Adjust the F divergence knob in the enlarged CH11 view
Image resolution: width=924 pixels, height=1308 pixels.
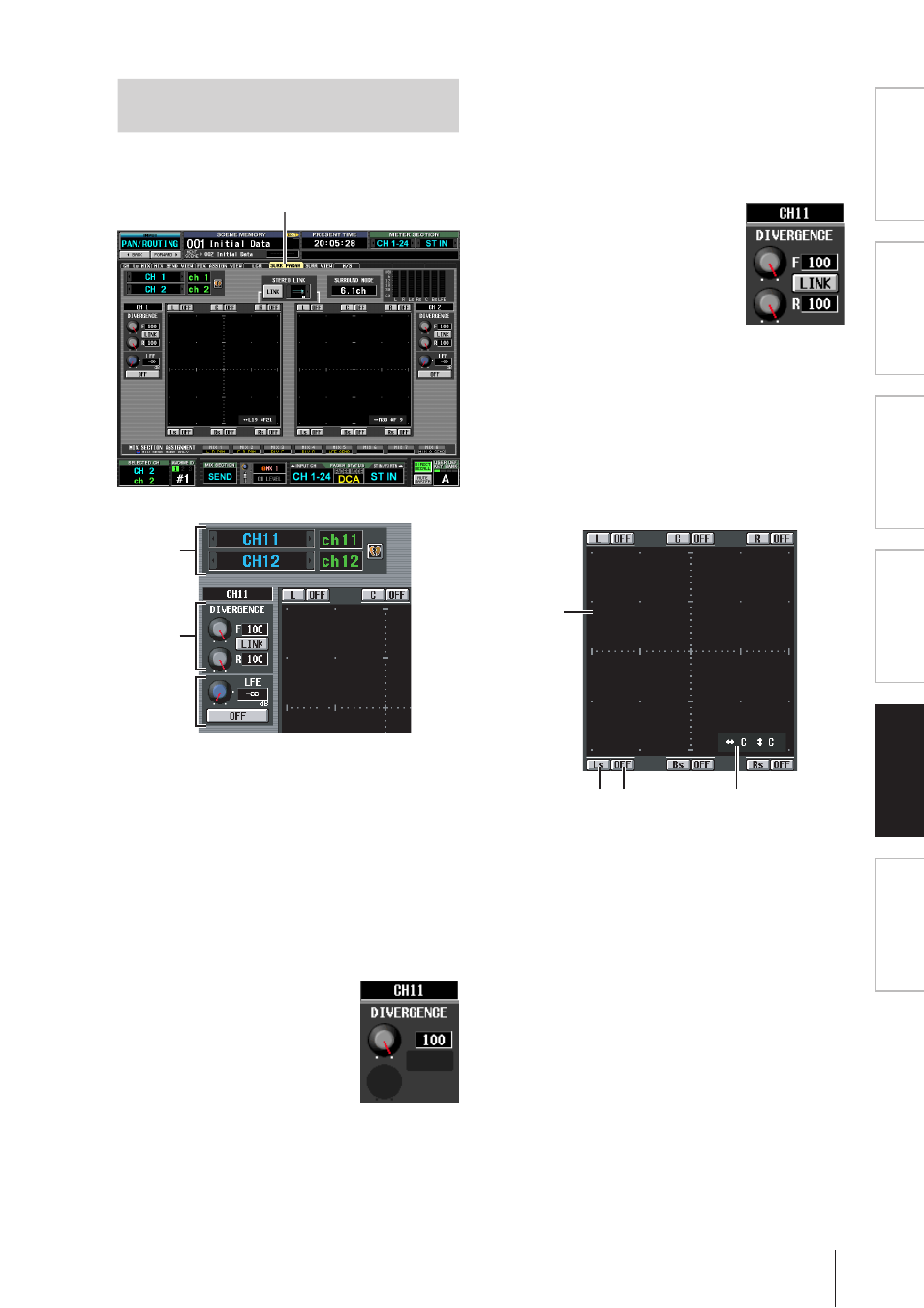220,630
